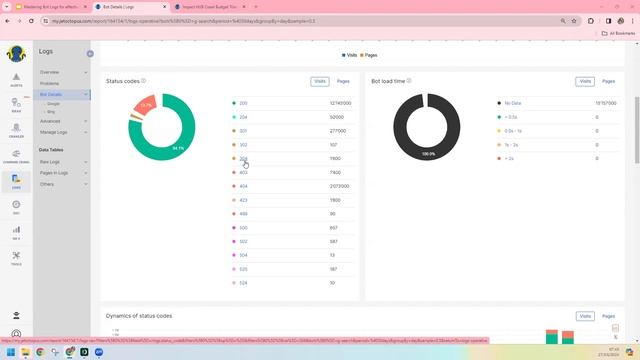
Task: Toggle the Visits legend series at top
Action: (x=349, y=55)
